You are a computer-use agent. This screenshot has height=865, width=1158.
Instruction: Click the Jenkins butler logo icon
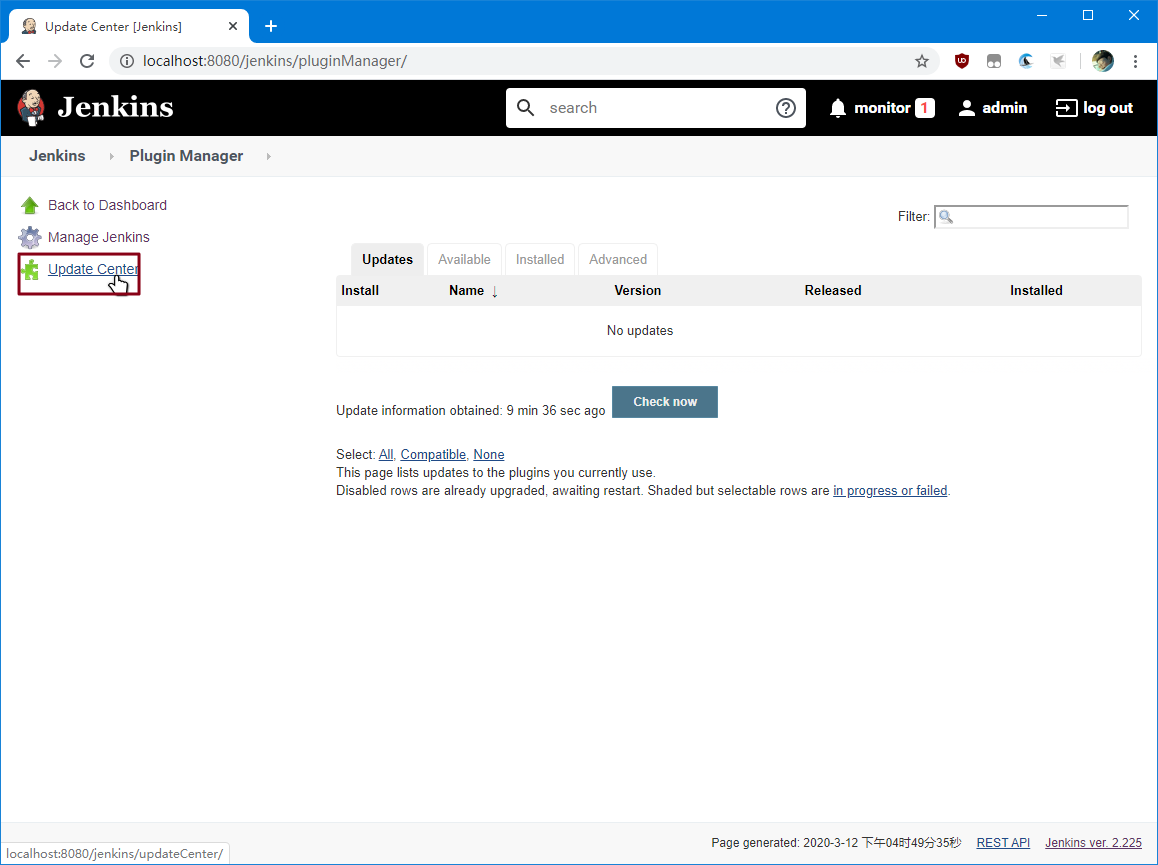[31, 108]
